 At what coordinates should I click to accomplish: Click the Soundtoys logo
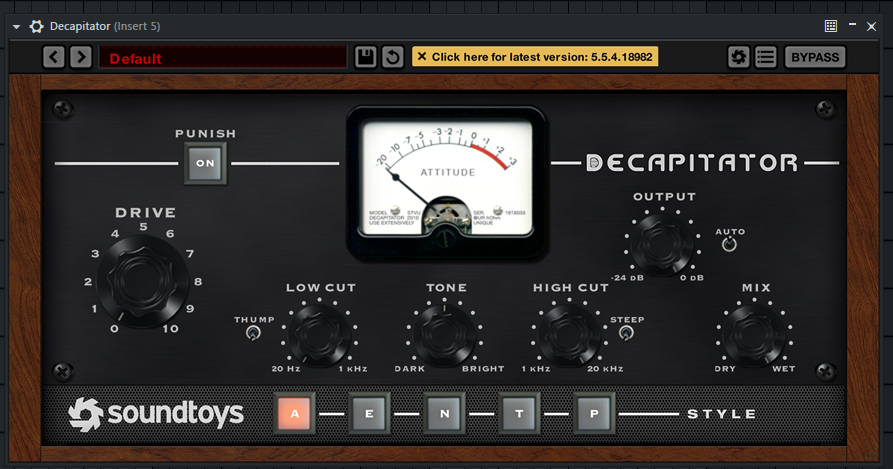(156, 414)
